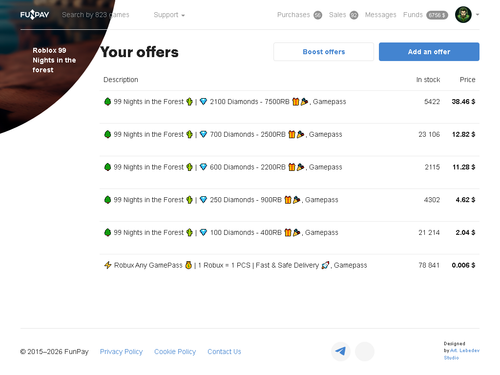Click the Telegram icon in footer
This screenshot has width=500, height=375.
pyautogui.click(x=340, y=351)
